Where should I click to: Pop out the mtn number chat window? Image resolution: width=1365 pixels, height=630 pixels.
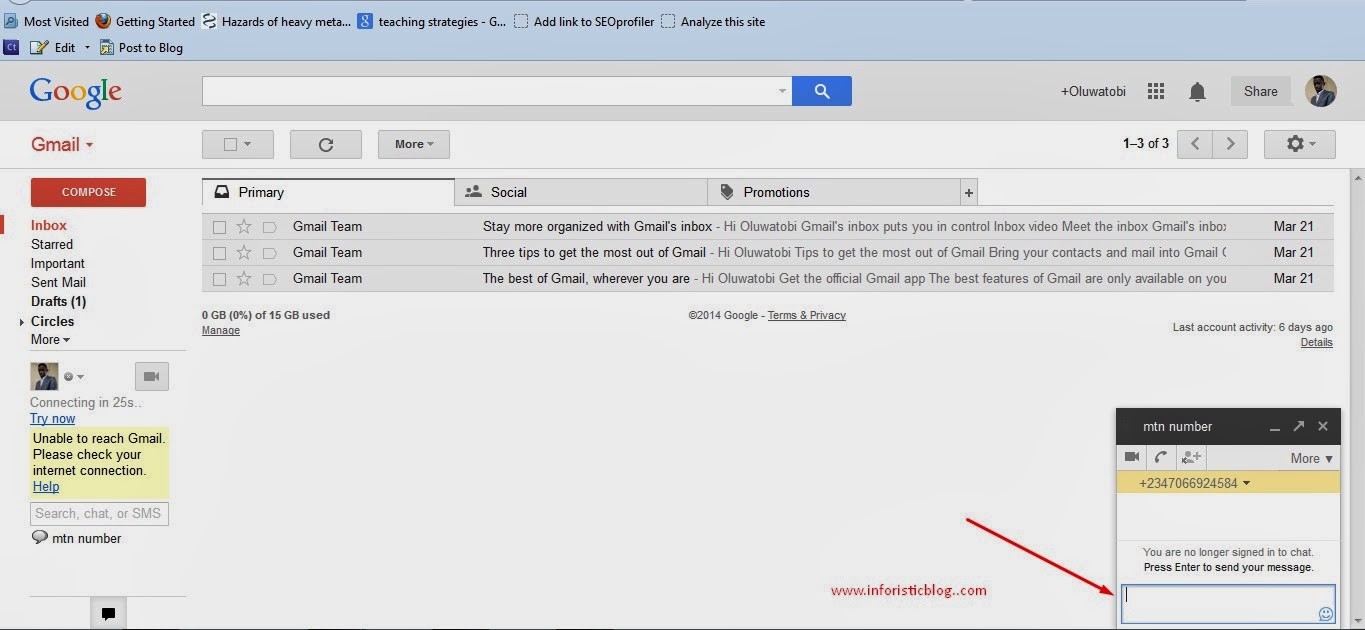click(x=1298, y=426)
